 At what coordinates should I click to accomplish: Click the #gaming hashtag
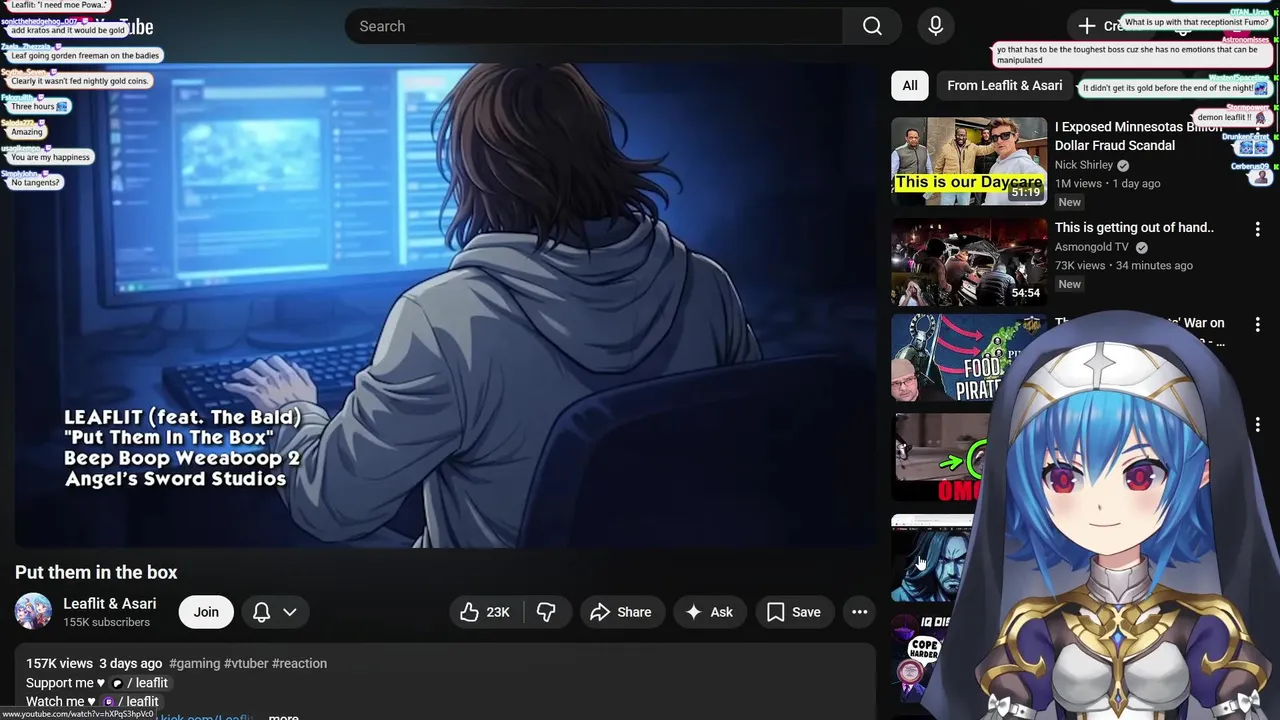194,663
